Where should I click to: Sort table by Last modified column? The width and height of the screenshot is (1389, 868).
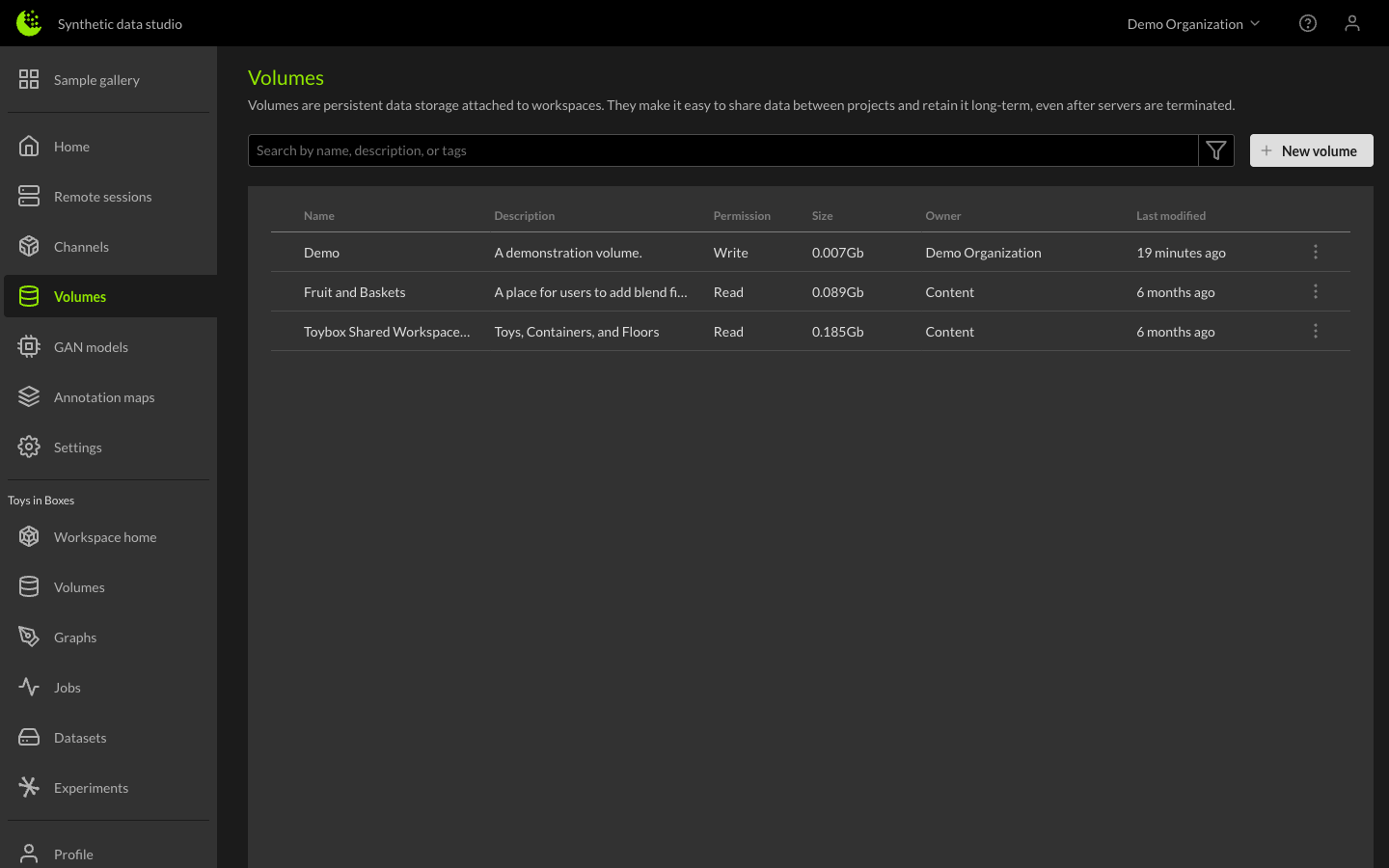pos(1170,216)
